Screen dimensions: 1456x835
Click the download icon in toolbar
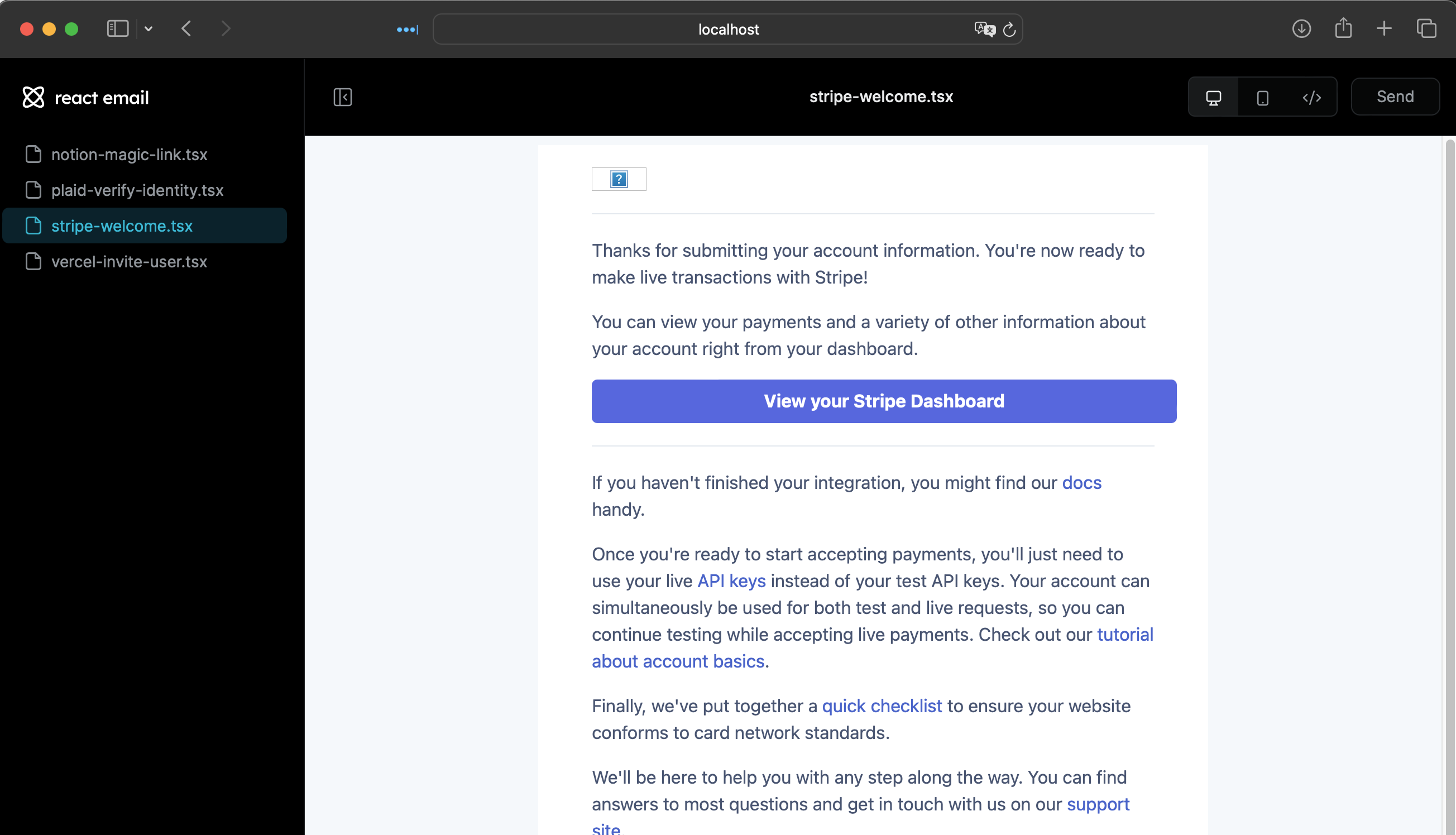(1301, 28)
